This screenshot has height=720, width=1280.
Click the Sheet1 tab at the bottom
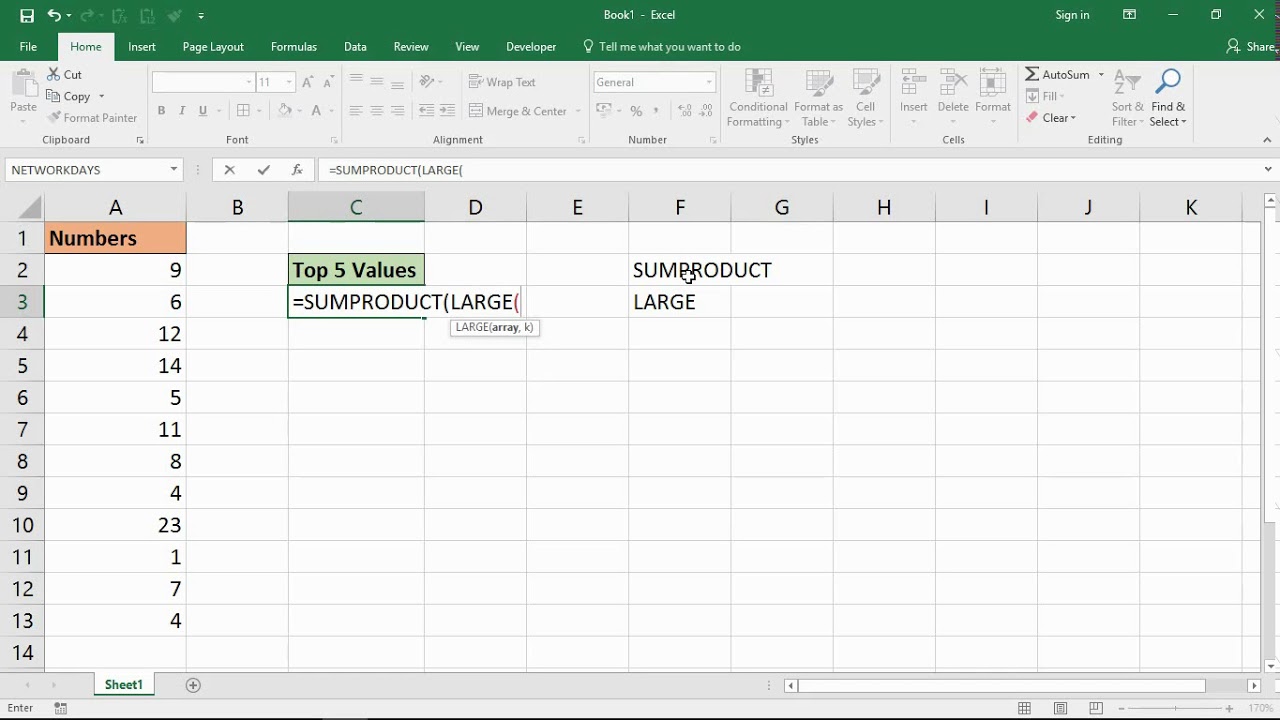[x=123, y=684]
